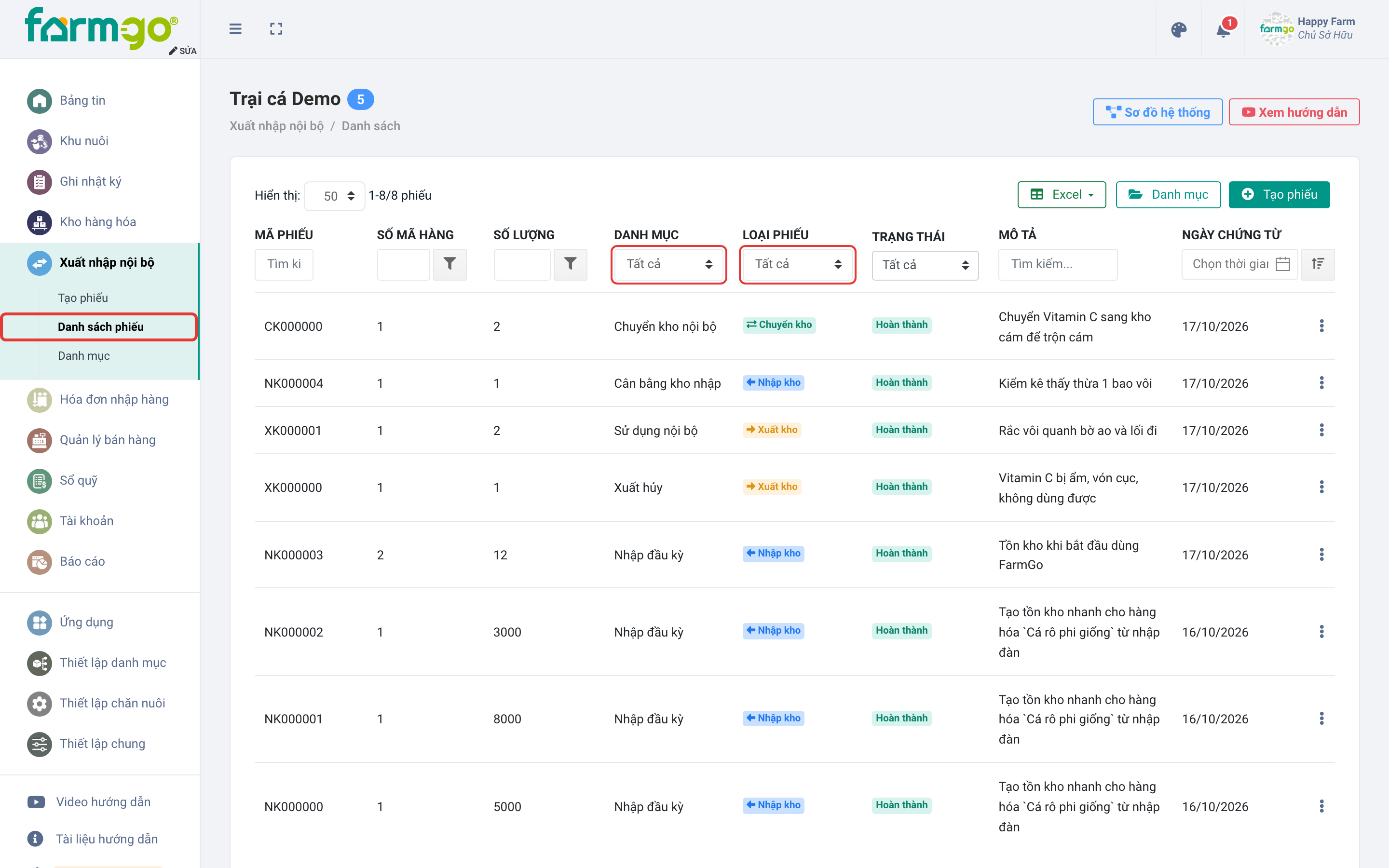The height and width of the screenshot is (868, 1389).
Task: Click the Mã phiếu search field
Action: (x=284, y=264)
